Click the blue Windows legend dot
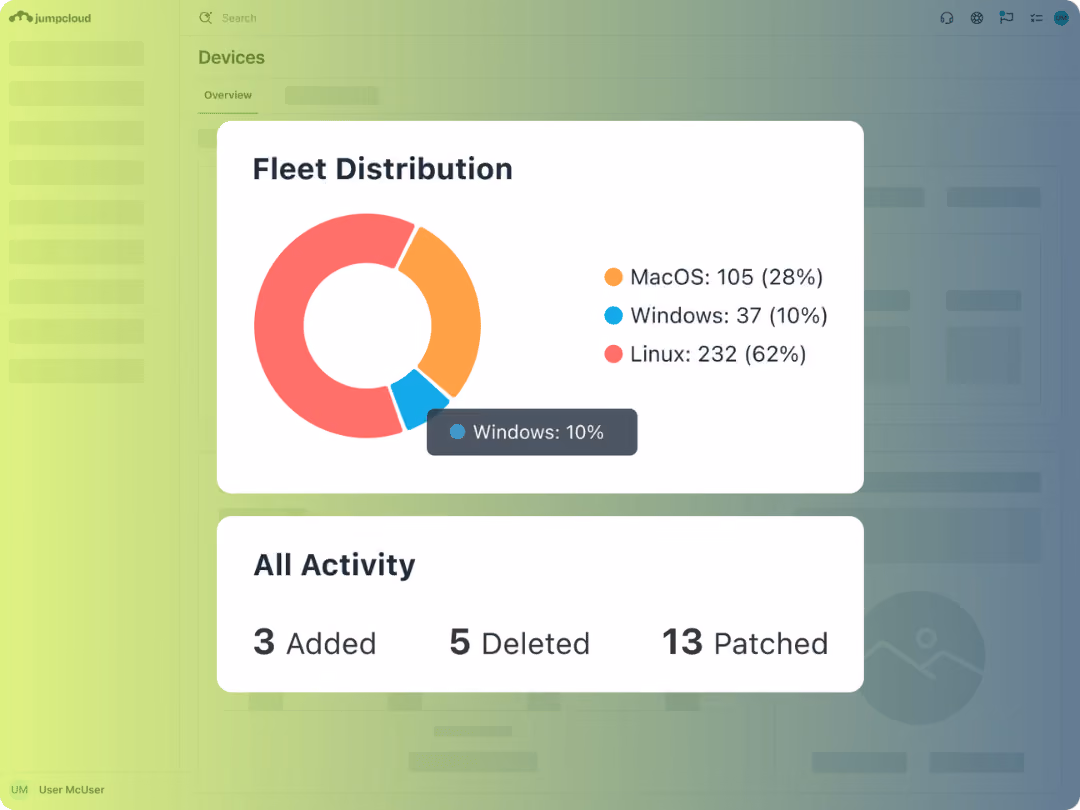The height and width of the screenshot is (810, 1080). click(613, 315)
